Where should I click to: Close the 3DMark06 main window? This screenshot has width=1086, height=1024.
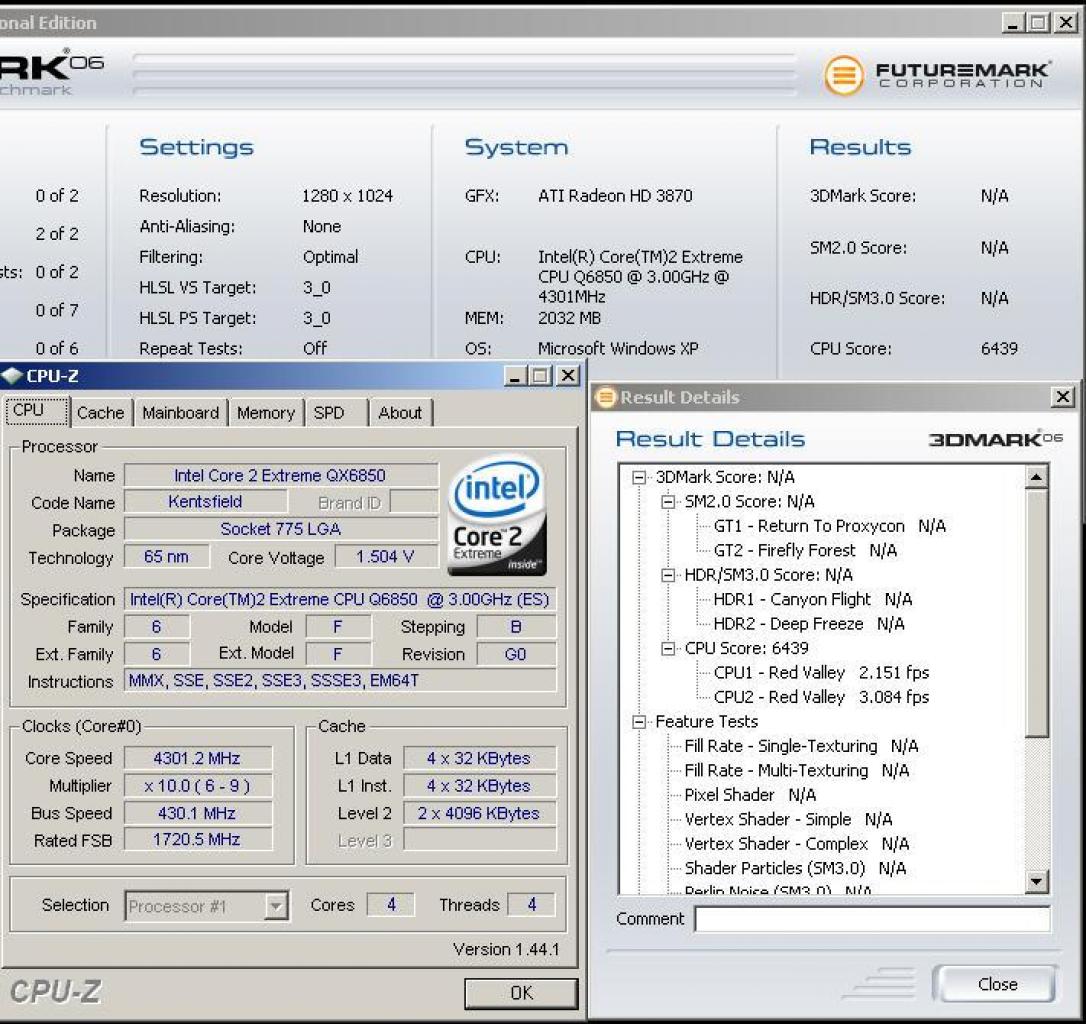(1066, 23)
